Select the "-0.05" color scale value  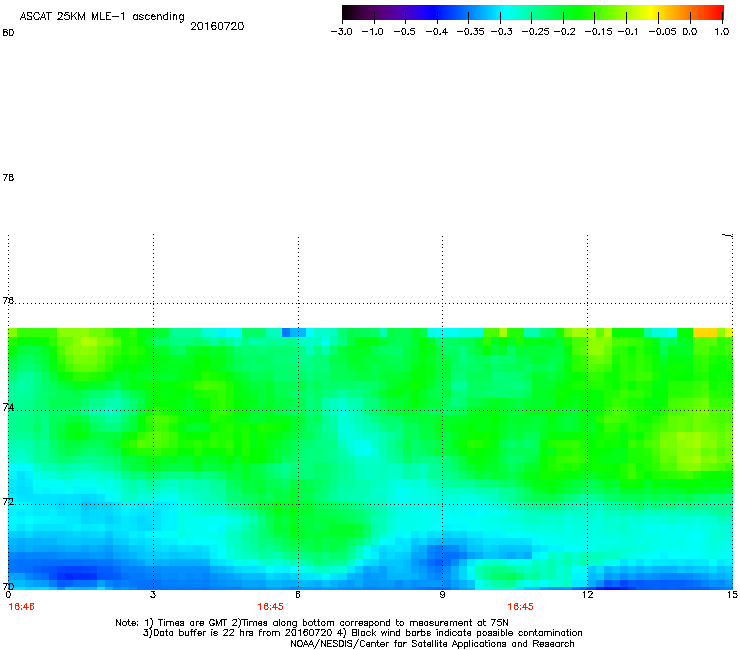tap(662, 32)
